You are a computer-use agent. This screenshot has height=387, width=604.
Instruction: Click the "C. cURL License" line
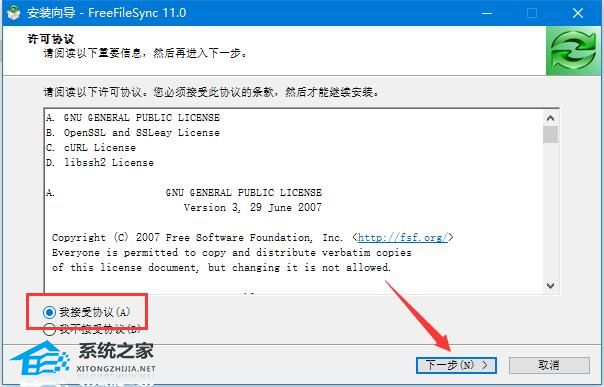[x=91, y=147]
